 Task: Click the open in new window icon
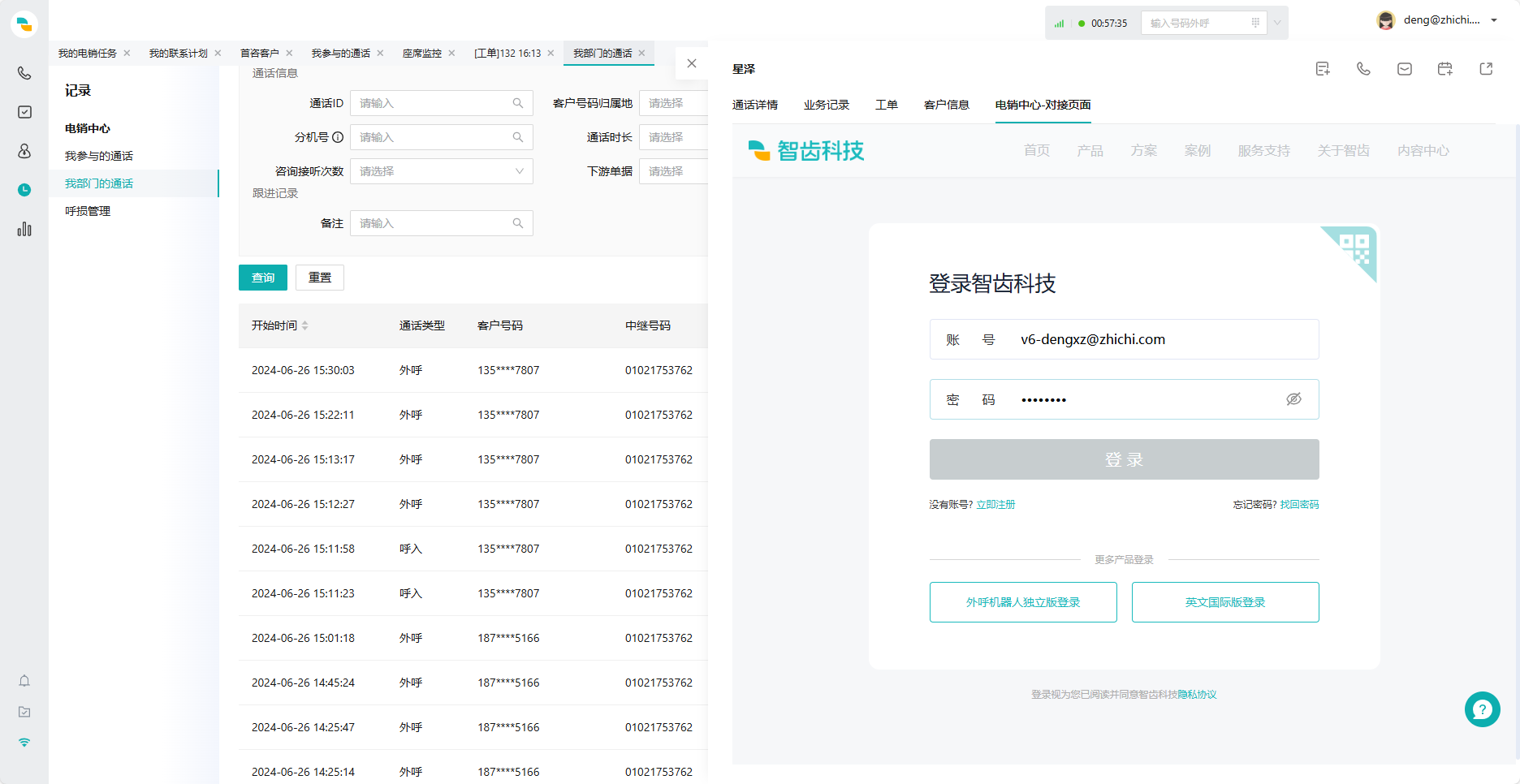click(x=1486, y=69)
